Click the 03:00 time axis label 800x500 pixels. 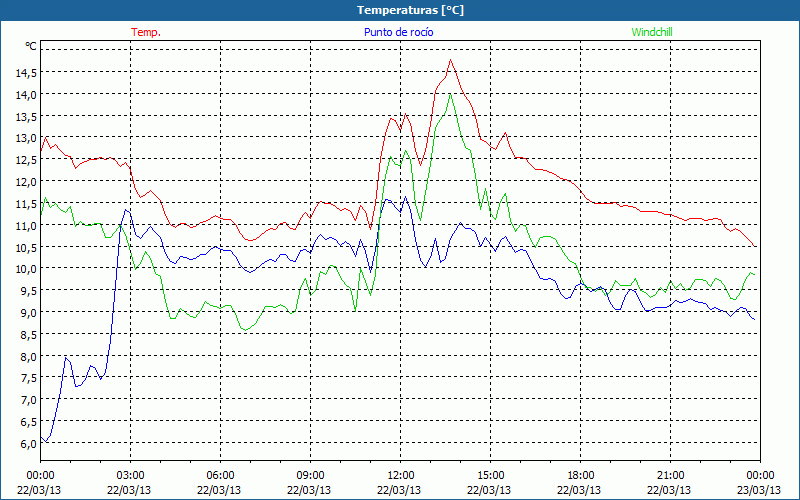tap(130, 476)
